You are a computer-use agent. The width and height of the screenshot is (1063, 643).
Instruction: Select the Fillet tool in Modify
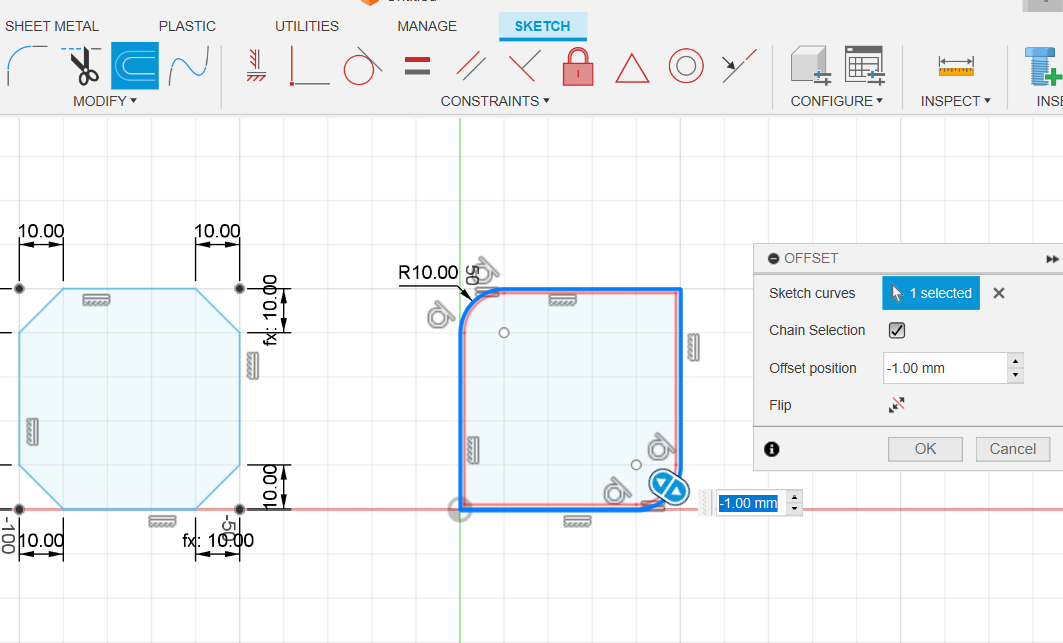coord(26,66)
